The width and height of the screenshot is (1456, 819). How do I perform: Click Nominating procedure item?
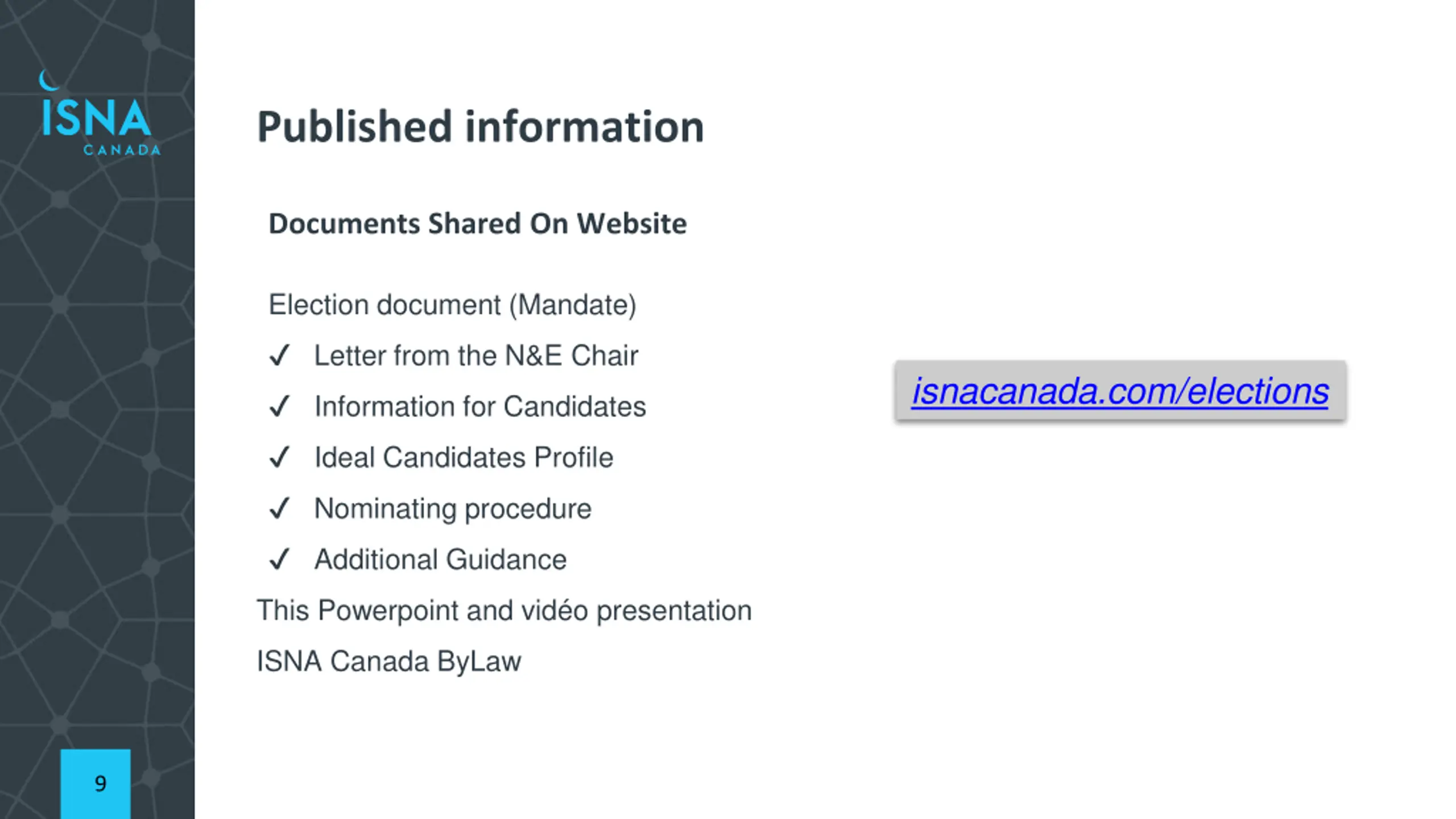tap(453, 508)
